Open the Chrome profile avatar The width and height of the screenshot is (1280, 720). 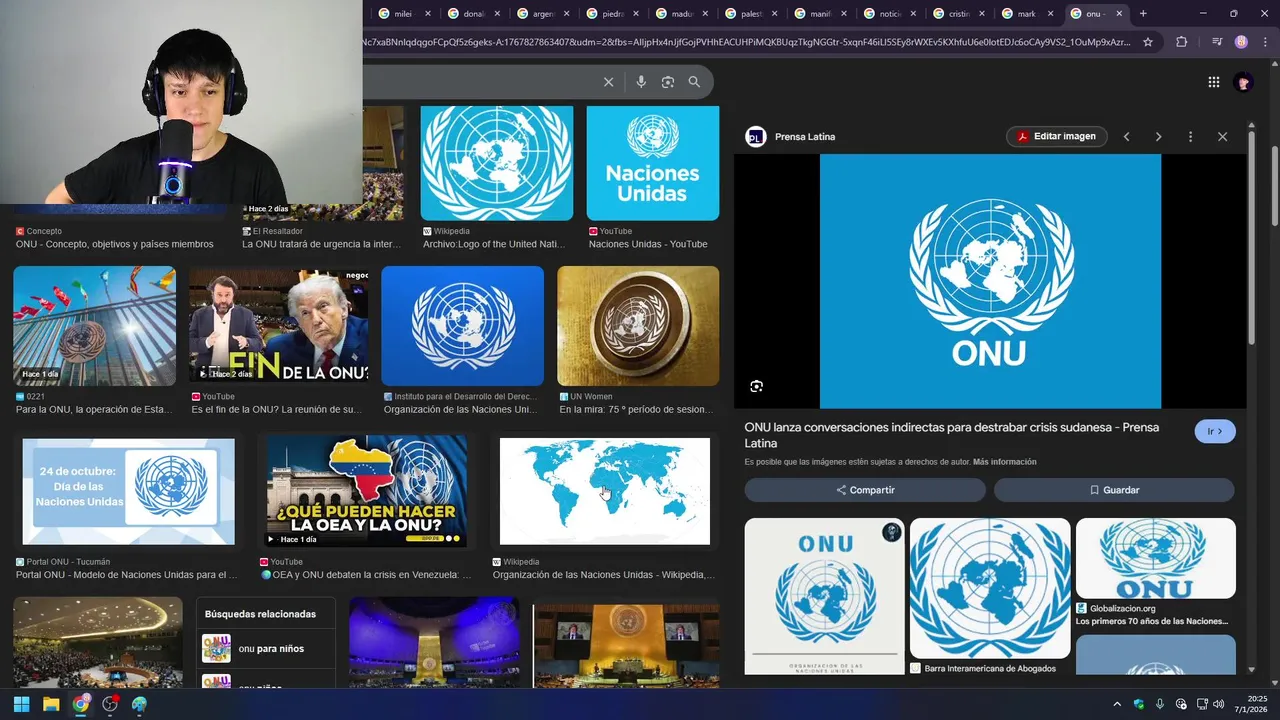pyautogui.click(x=1241, y=42)
